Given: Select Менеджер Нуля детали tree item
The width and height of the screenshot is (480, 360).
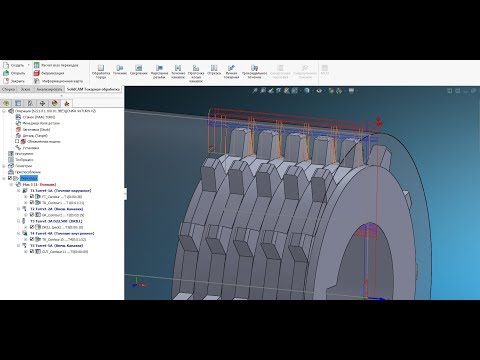Looking at the screenshot, I should pos(38,123).
